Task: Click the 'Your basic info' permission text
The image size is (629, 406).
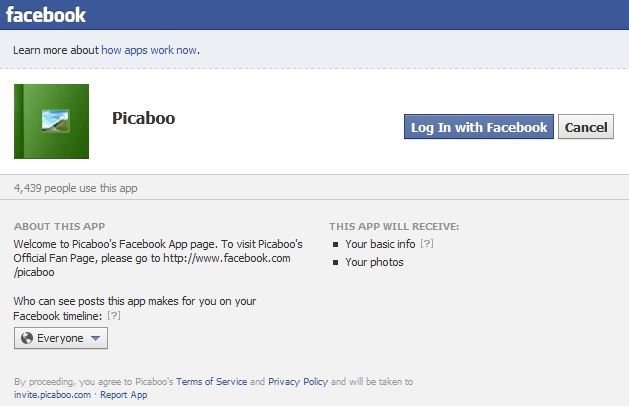Action: 380,244
